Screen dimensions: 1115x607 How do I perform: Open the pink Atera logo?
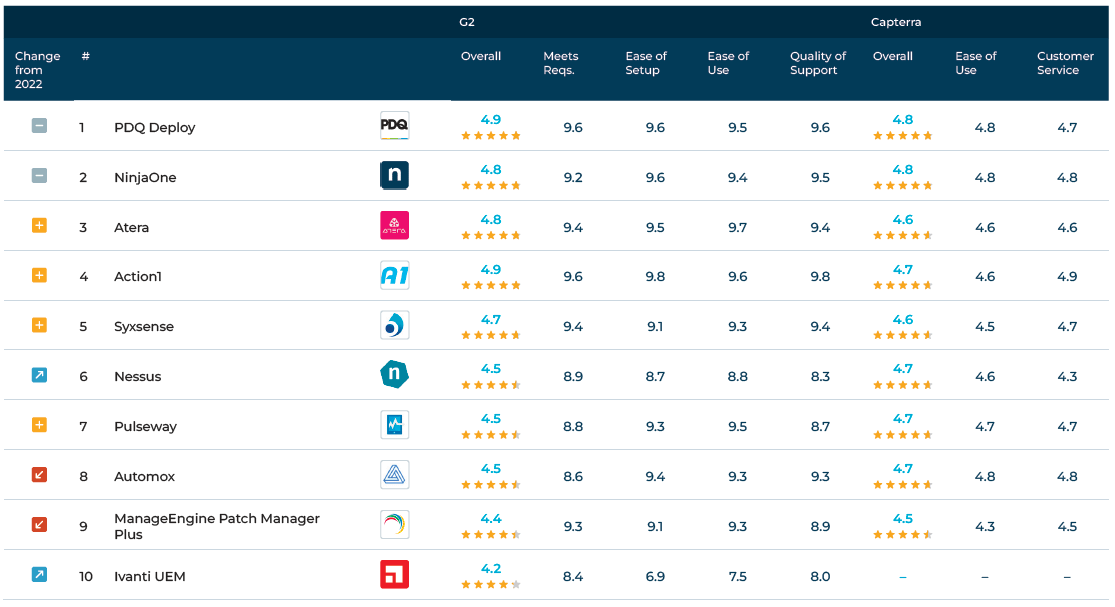click(x=395, y=225)
